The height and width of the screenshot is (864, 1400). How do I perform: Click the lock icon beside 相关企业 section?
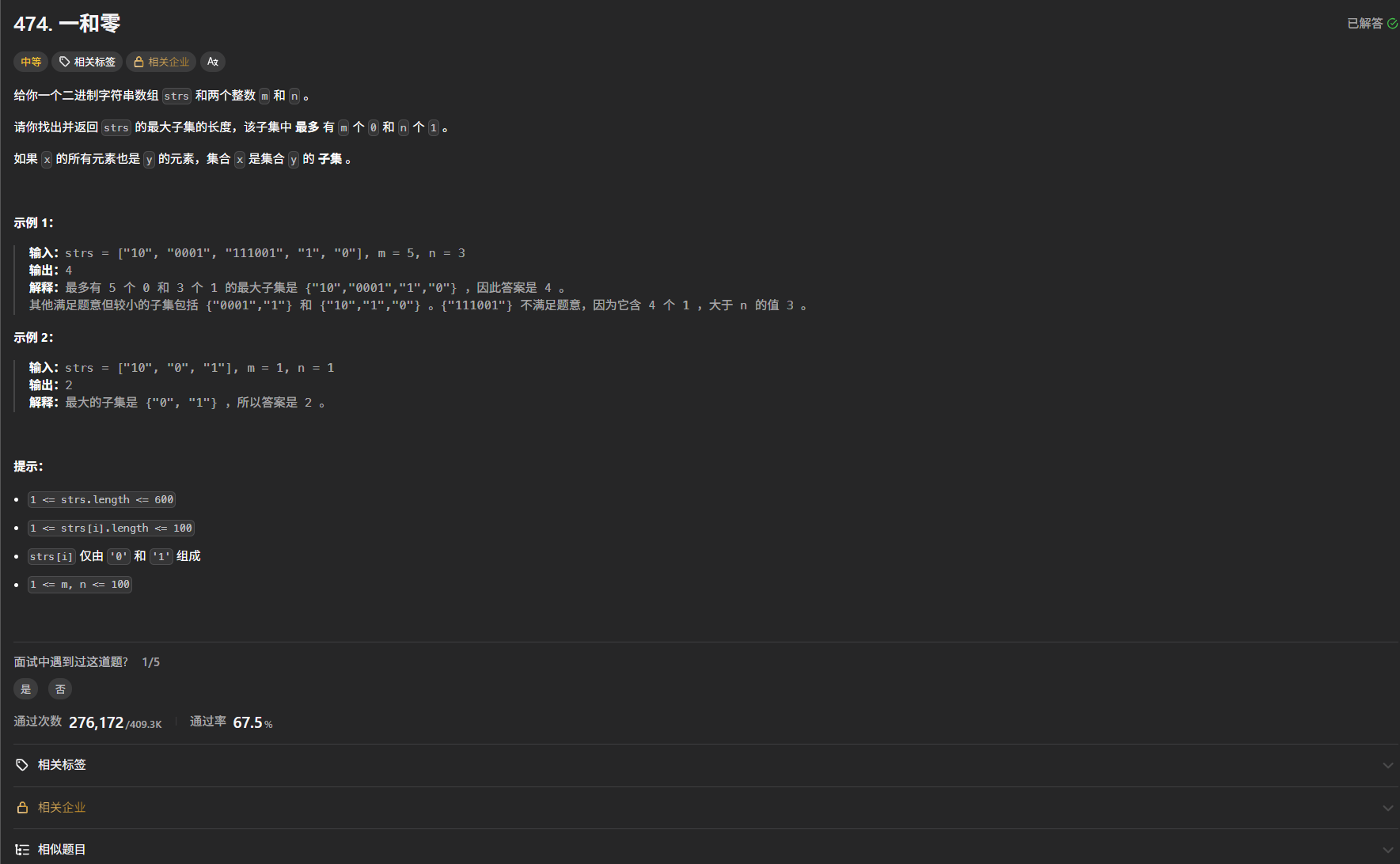[22, 808]
